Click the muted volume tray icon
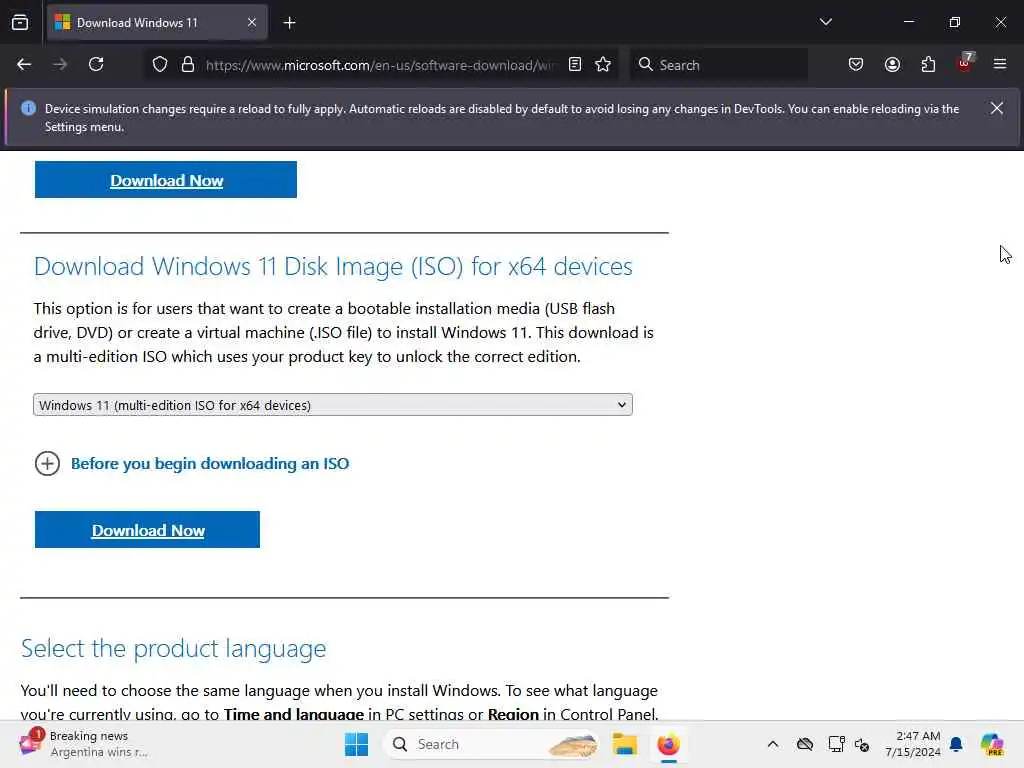Viewport: 1024px width, 768px height. click(x=862, y=744)
